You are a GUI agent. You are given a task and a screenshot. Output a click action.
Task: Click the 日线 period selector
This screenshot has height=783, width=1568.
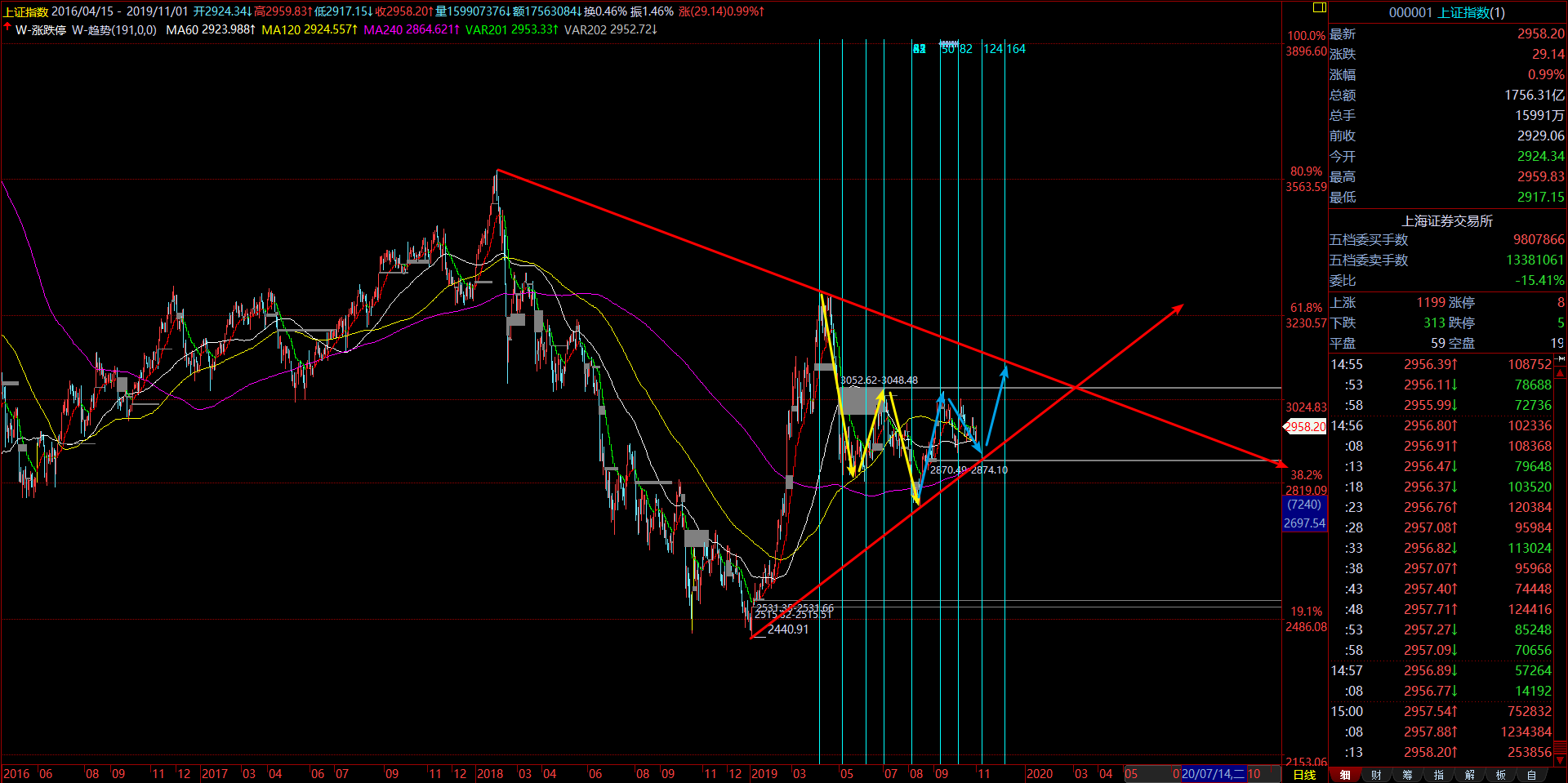pos(1304,775)
